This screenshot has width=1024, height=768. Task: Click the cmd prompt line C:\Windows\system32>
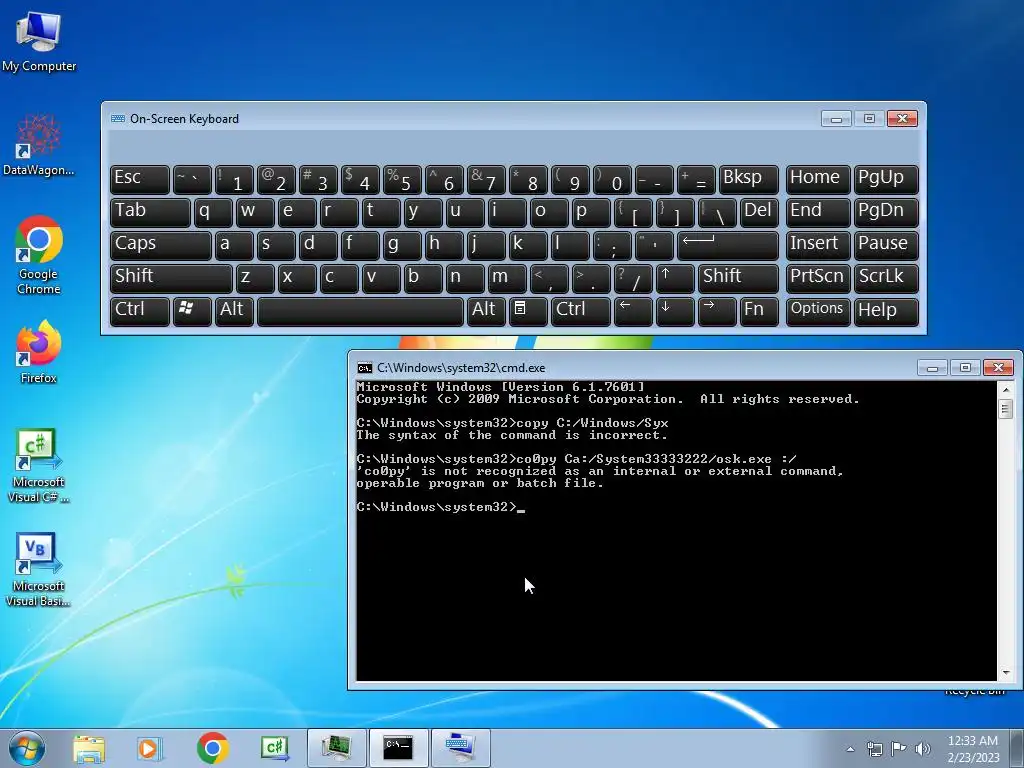tap(438, 507)
